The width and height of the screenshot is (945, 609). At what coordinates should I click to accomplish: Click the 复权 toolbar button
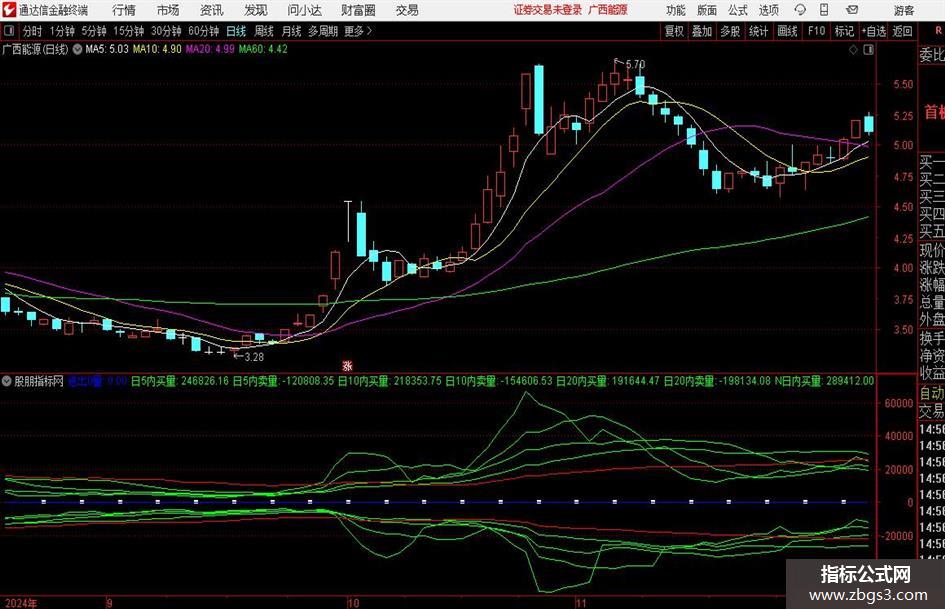coord(674,31)
